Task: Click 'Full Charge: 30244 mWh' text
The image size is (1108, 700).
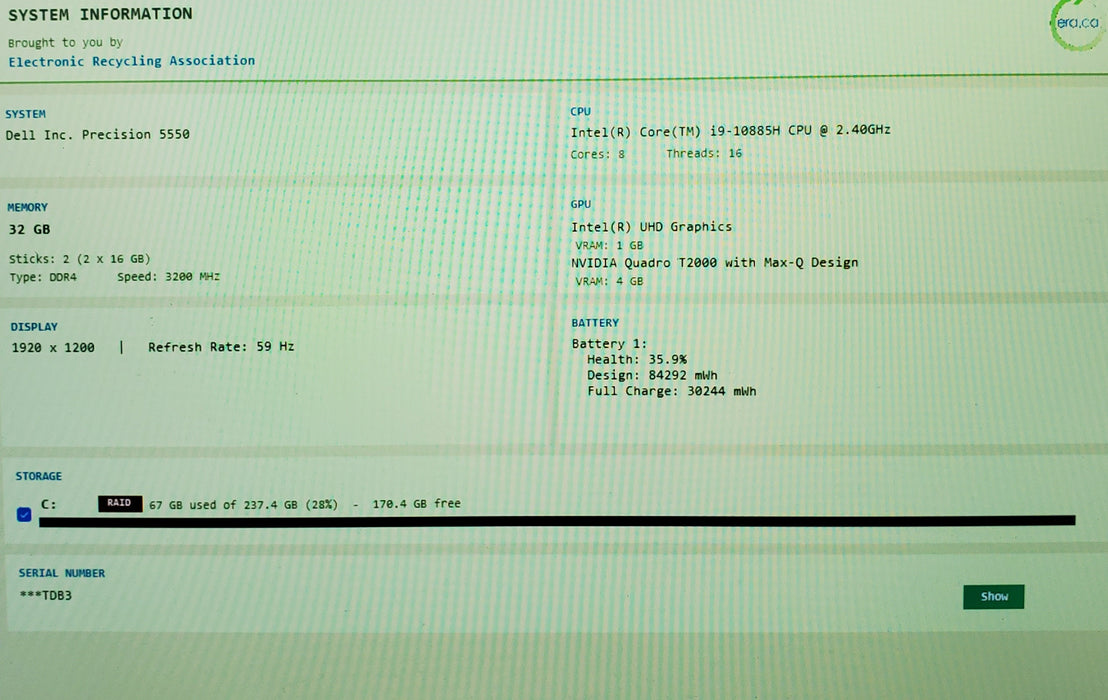Action: point(671,391)
